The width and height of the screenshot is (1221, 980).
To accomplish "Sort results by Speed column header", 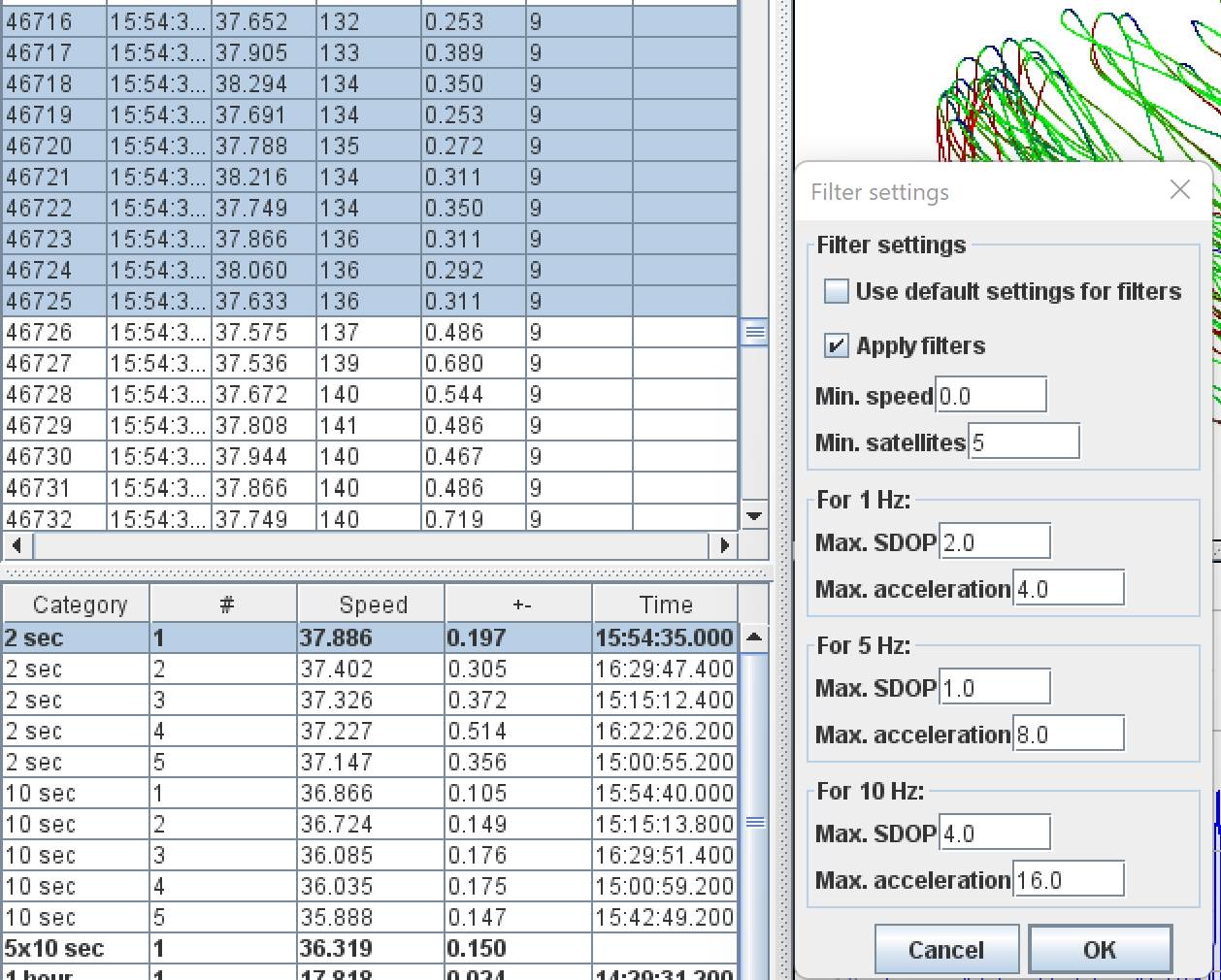I will pyautogui.click(x=373, y=604).
